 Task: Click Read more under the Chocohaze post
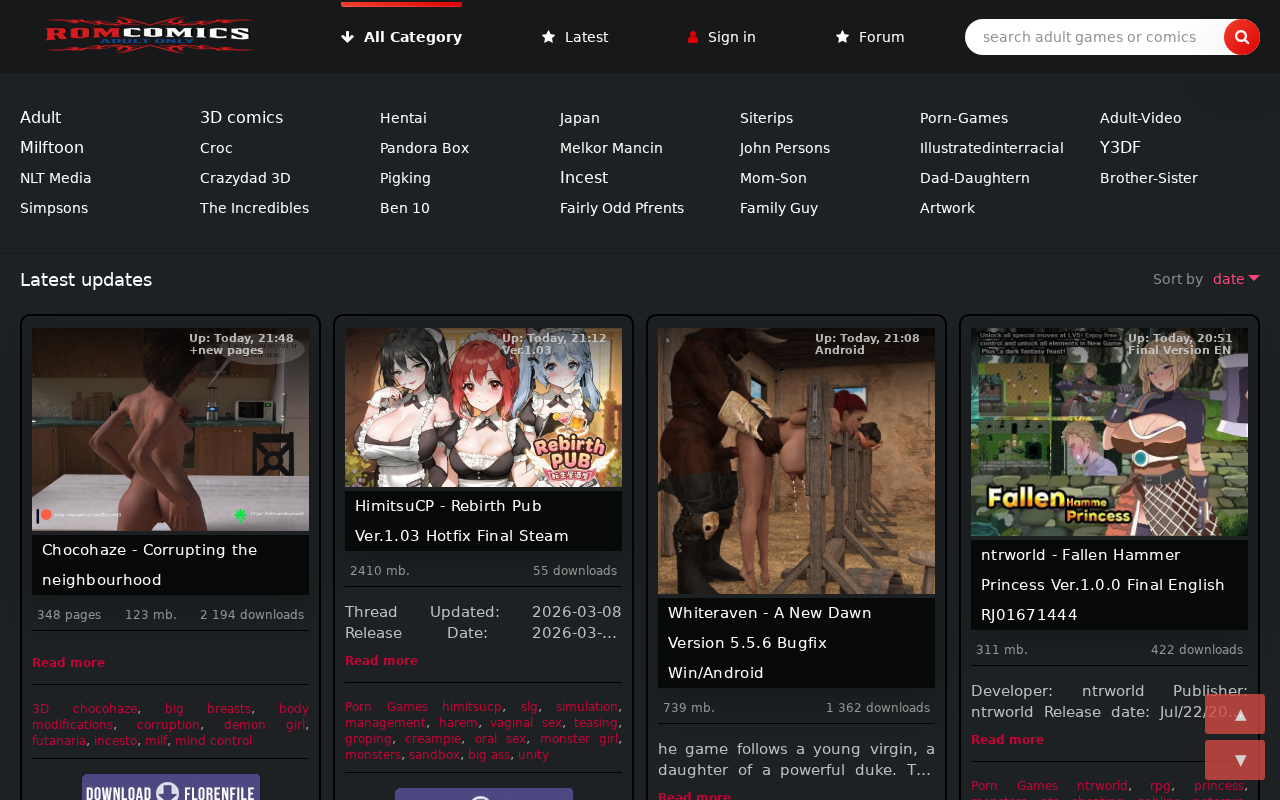[68, 663]
